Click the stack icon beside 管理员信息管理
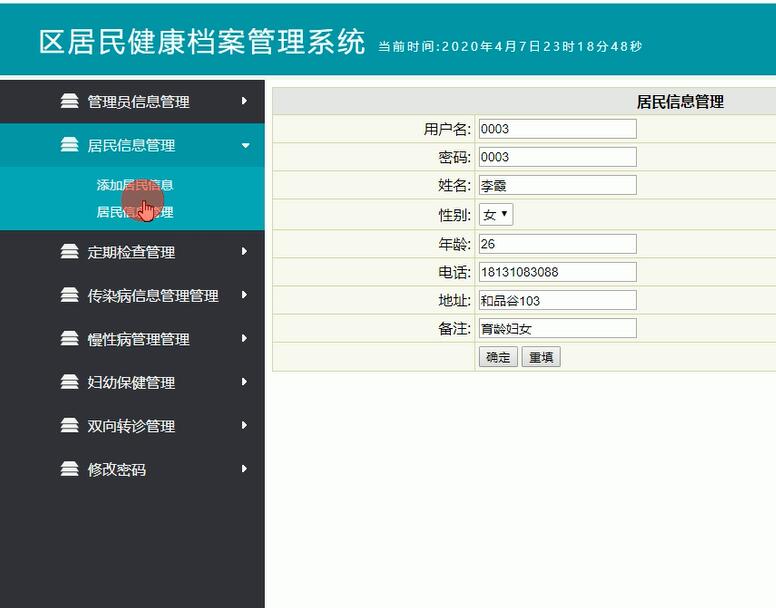776x608 pixels. (69, 101)
